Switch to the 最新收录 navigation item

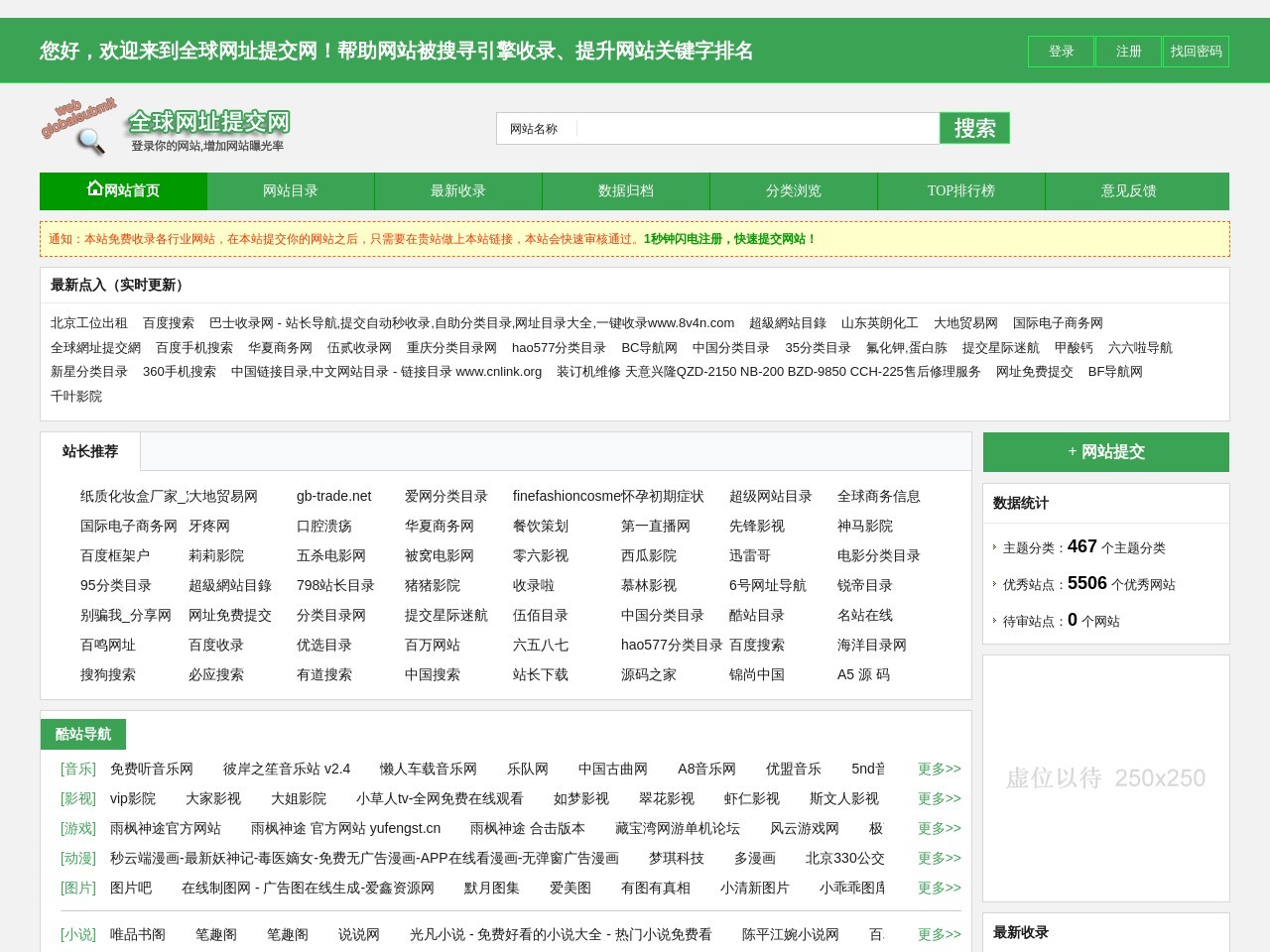coord(457,191)
